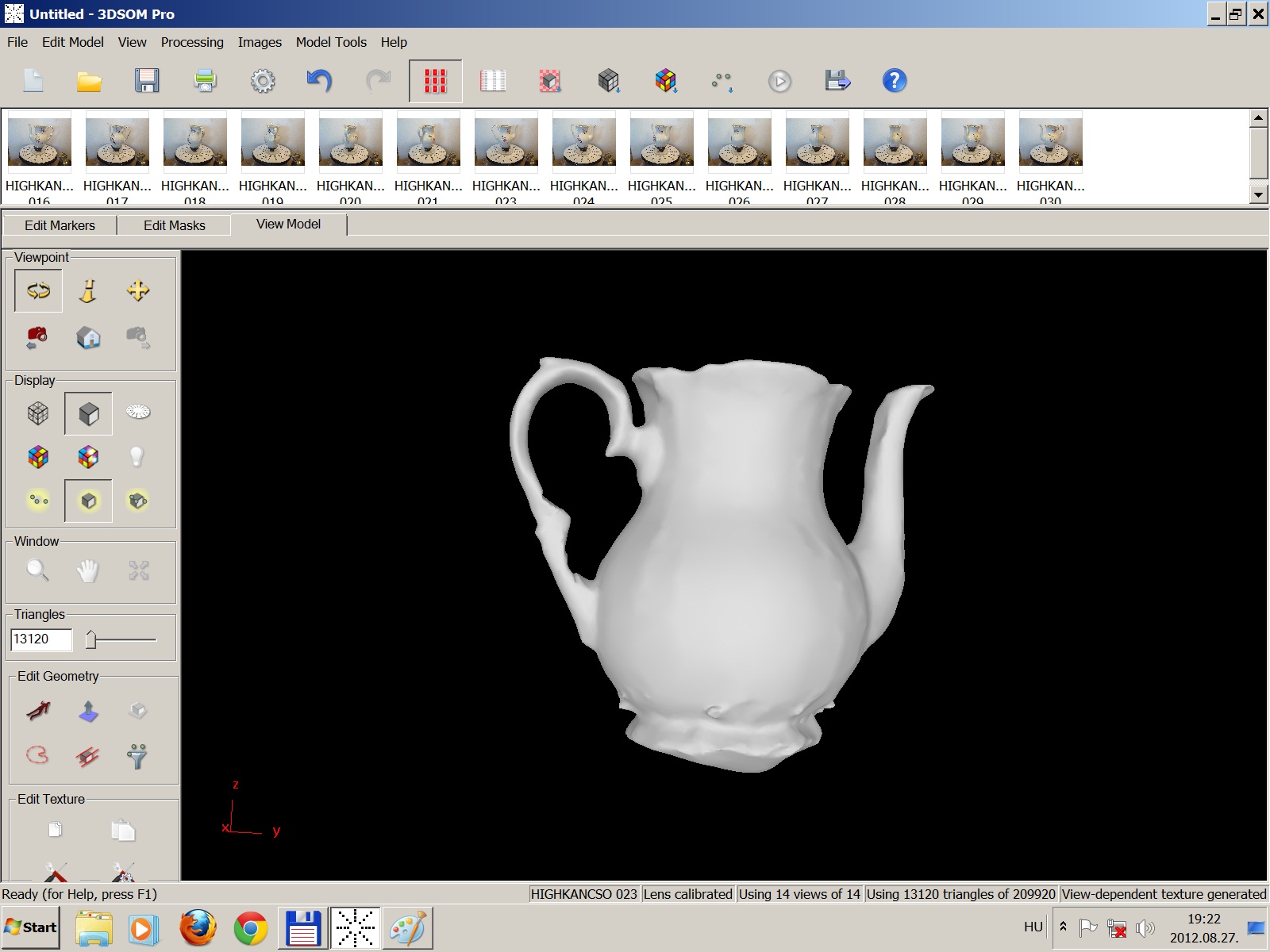Click the red thumbnail grid toolbar icon
This screenshot has height=952, width=1270.
[x=435, y=81]
